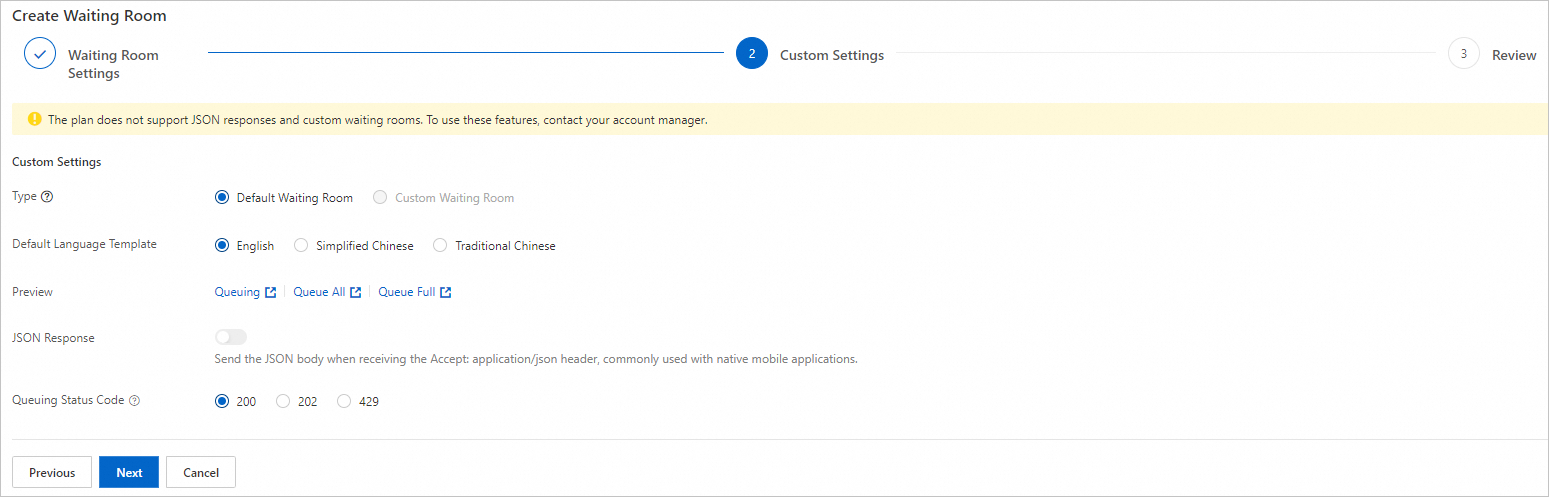The image size is (1549, 497).
Task: Open the Queuing preview external-link icon
Action: 270,293
